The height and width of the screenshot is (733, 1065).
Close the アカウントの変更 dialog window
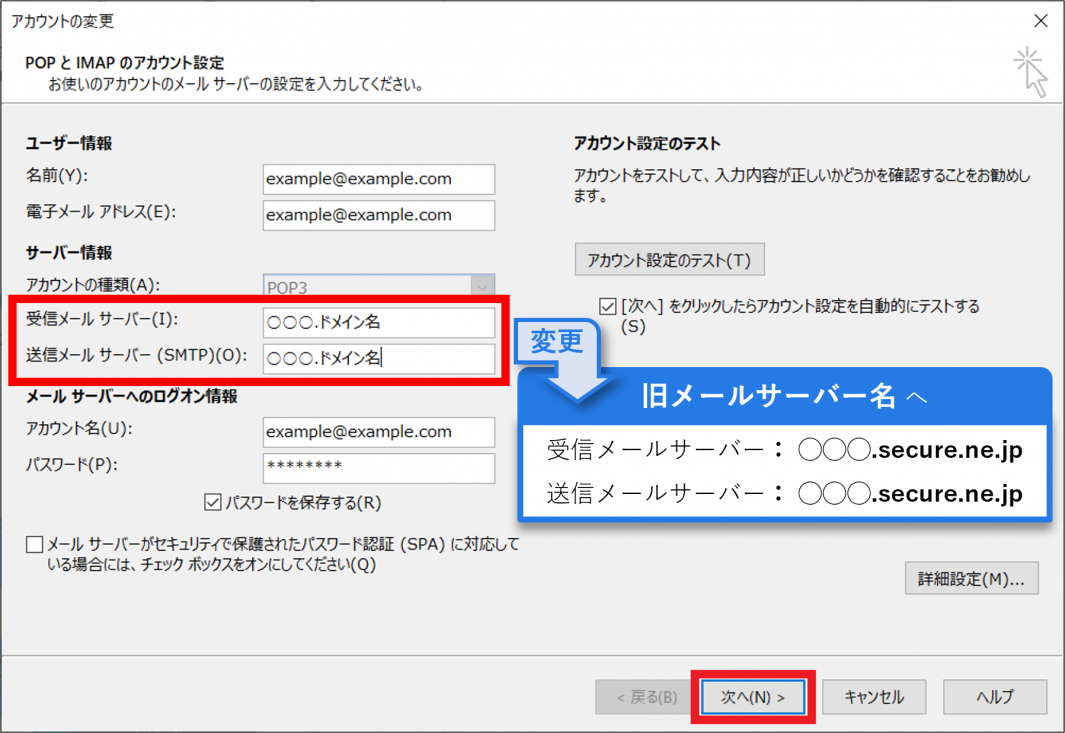(1040, 21)
